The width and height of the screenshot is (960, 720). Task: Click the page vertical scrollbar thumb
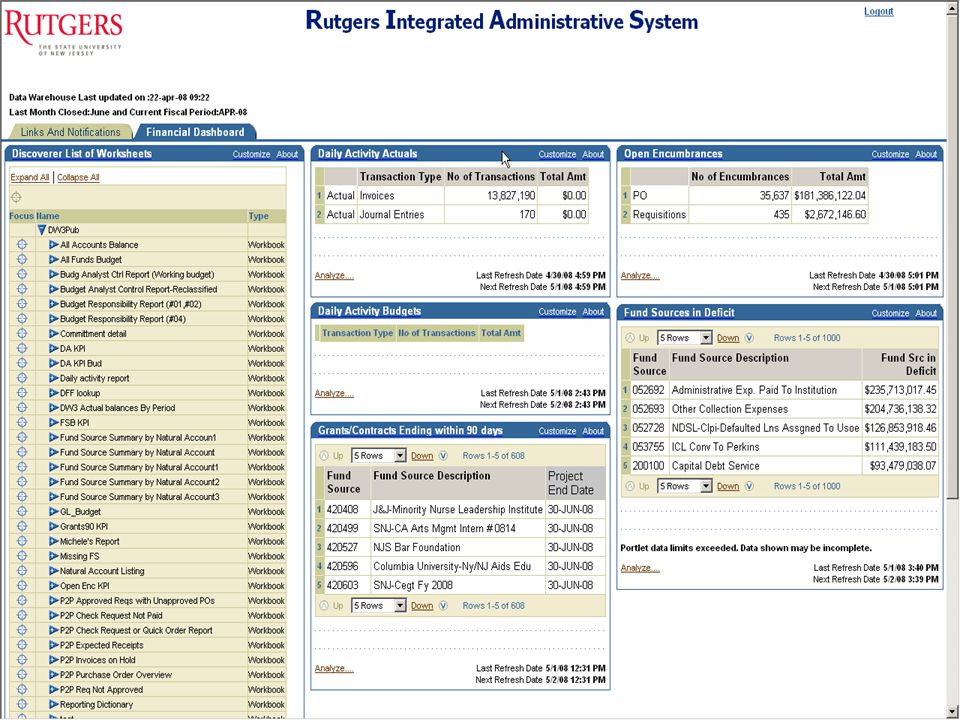coord(953,257)
